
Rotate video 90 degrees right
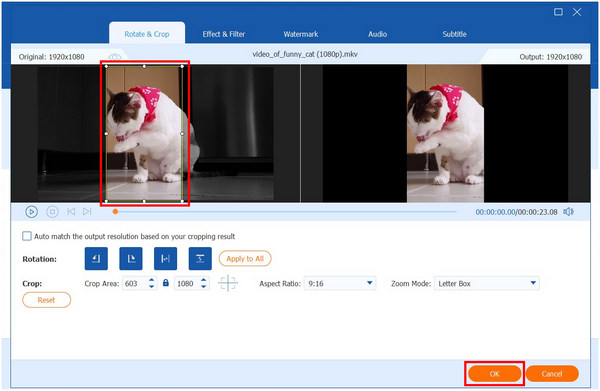pos(131,259)
